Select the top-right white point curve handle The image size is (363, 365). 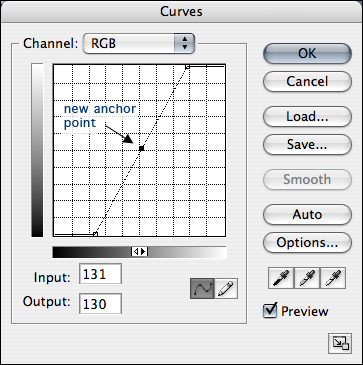point(187,67)
